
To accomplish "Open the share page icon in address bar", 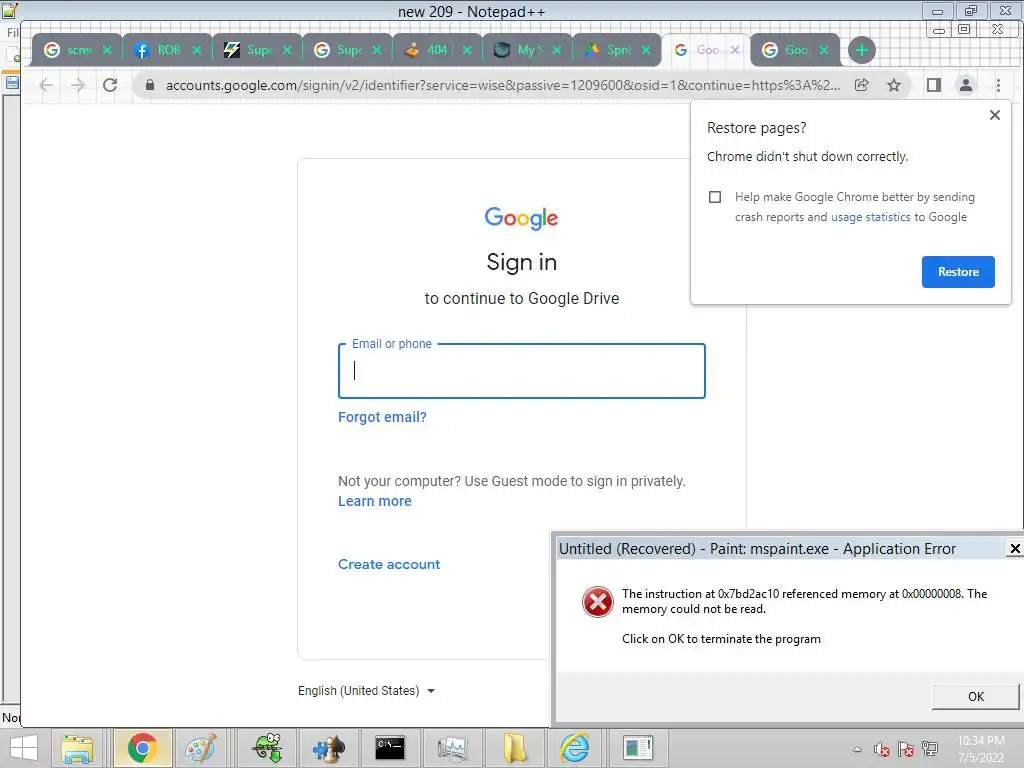I will 861,85.
